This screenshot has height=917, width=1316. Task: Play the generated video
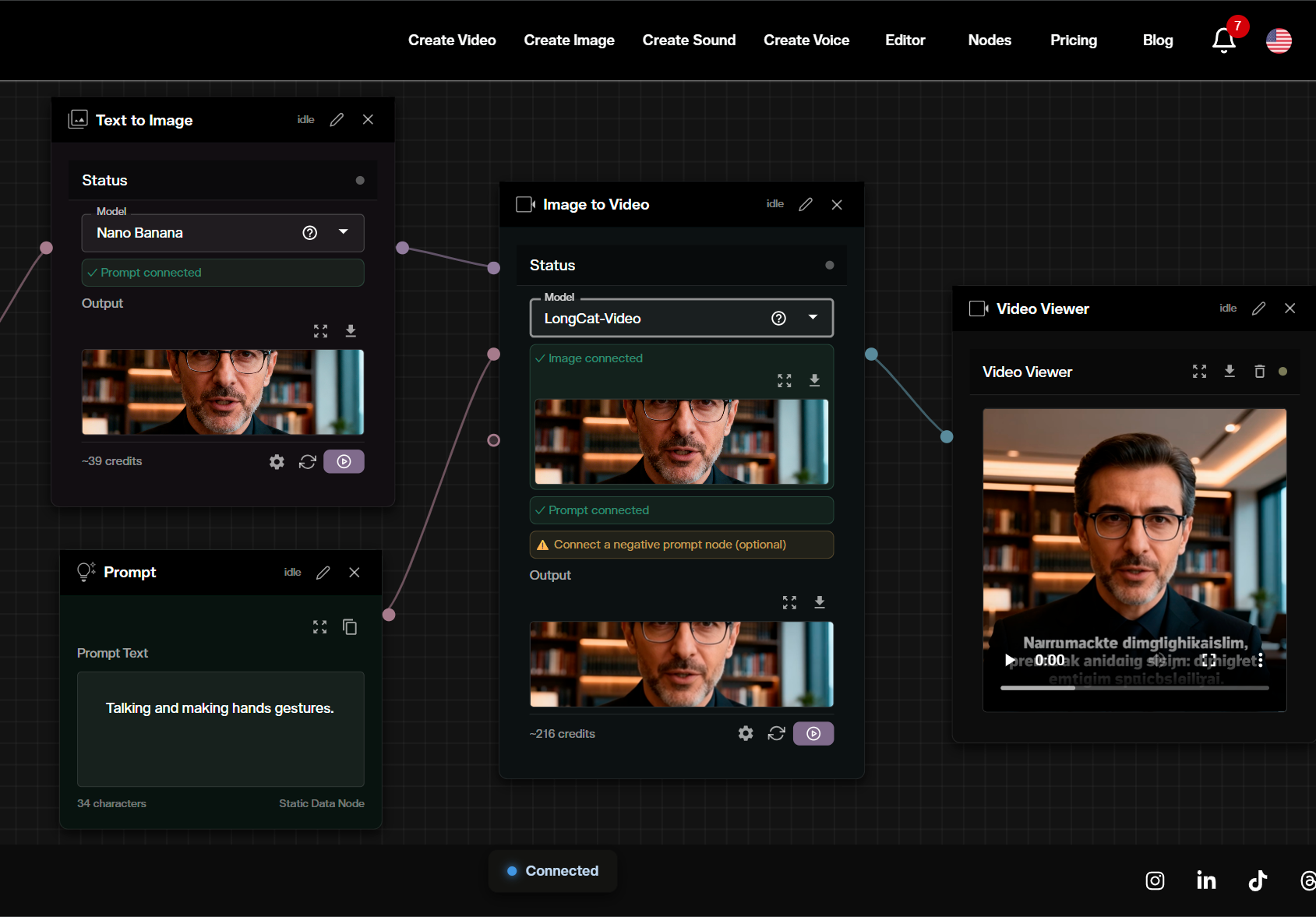click(1009, 660)
